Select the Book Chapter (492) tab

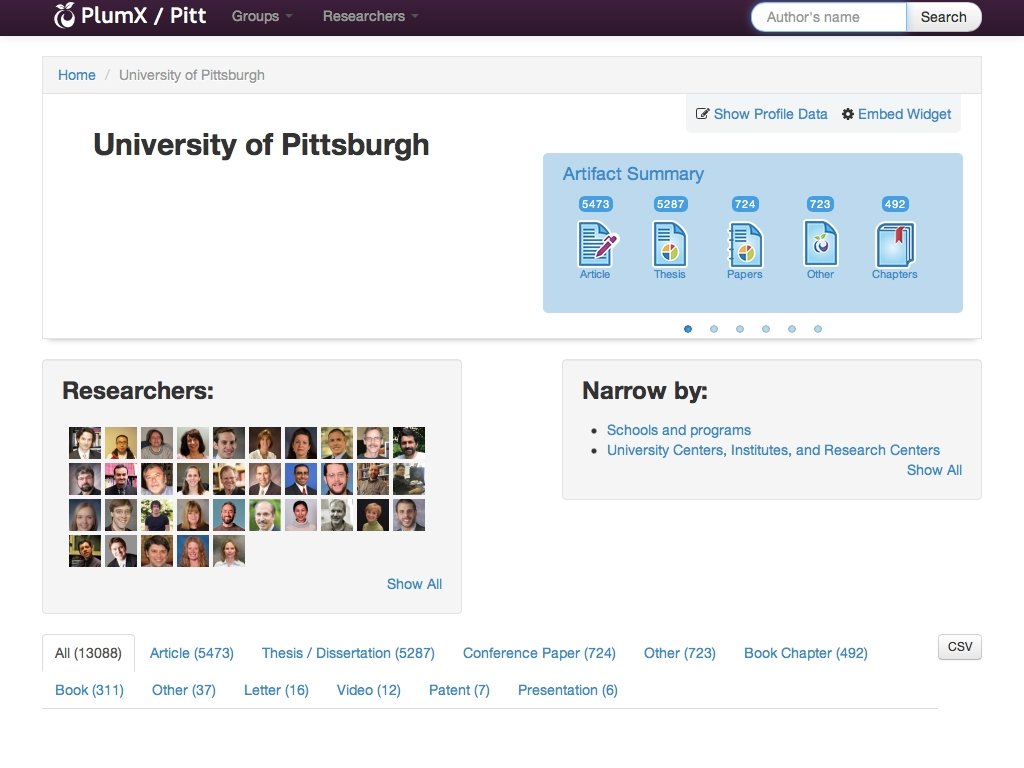805,653
